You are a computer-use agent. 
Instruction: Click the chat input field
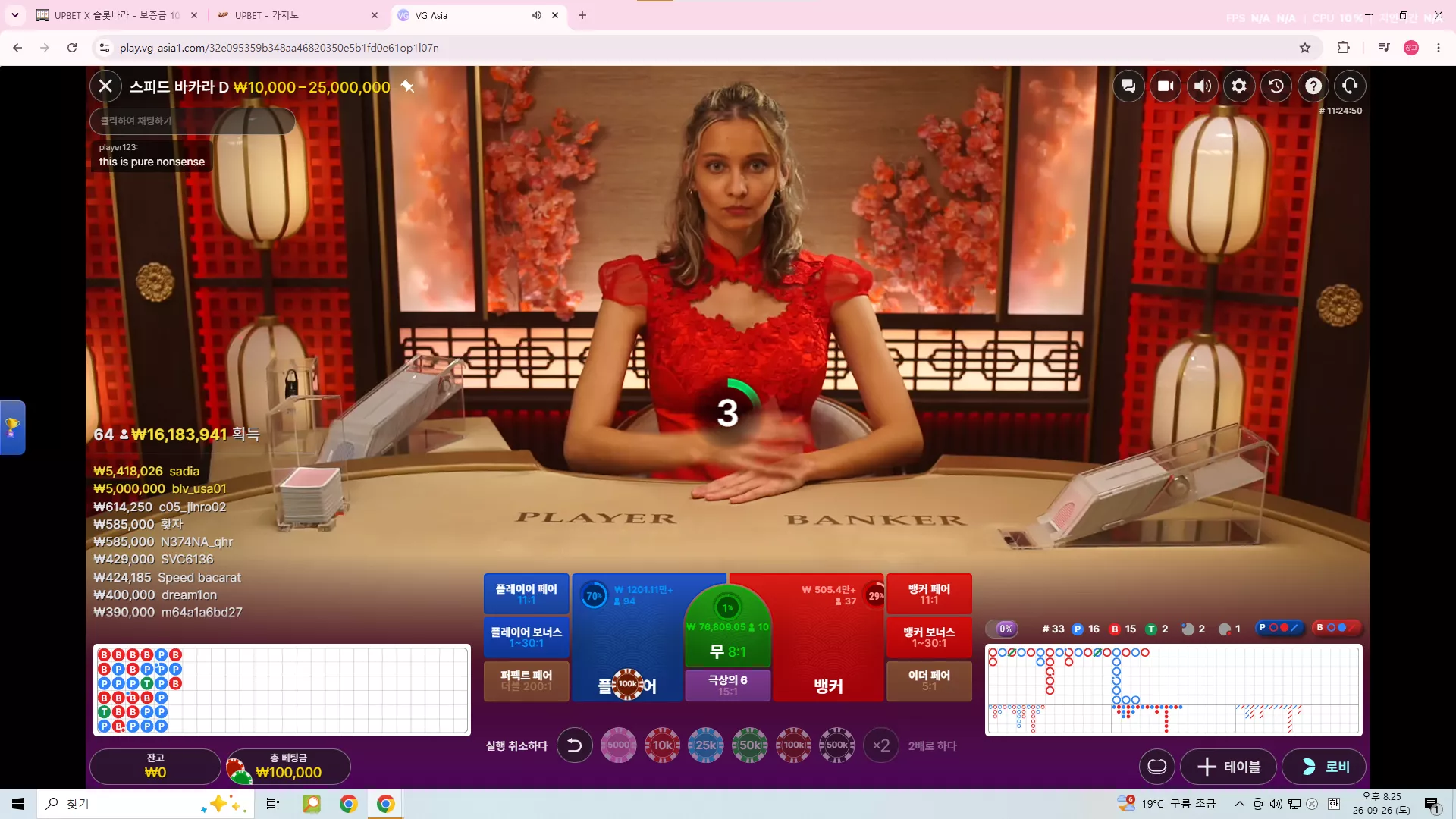click(x=193, y=121)
